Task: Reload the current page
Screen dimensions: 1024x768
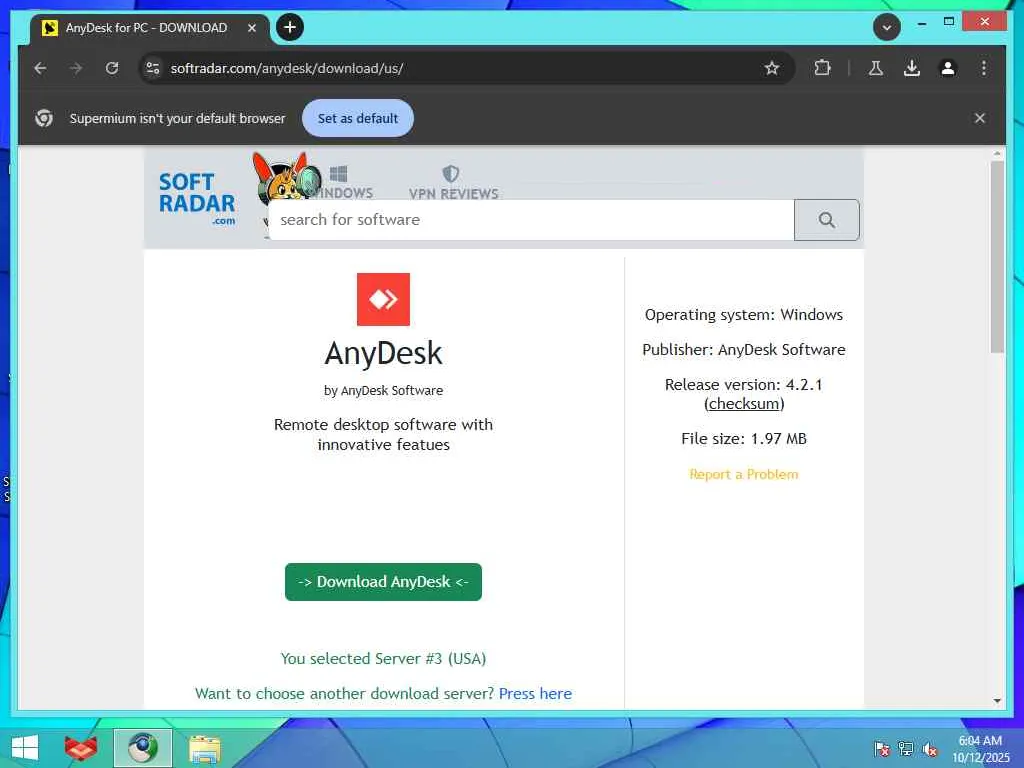Action: click(112, 68)
